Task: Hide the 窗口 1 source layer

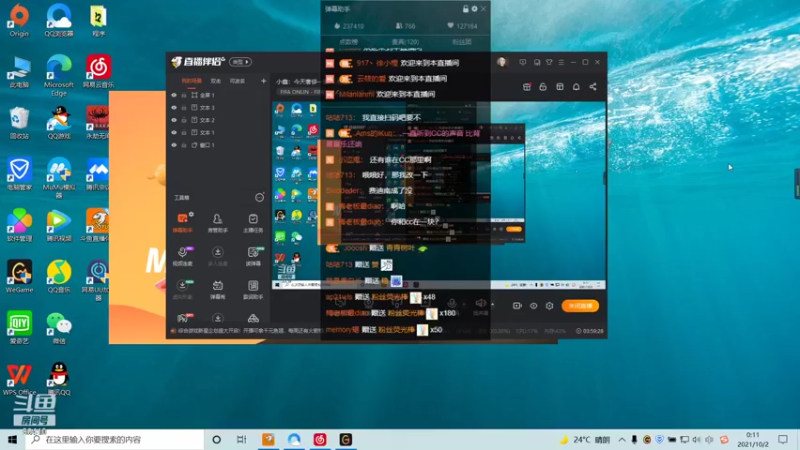Action: click(174, 145)
